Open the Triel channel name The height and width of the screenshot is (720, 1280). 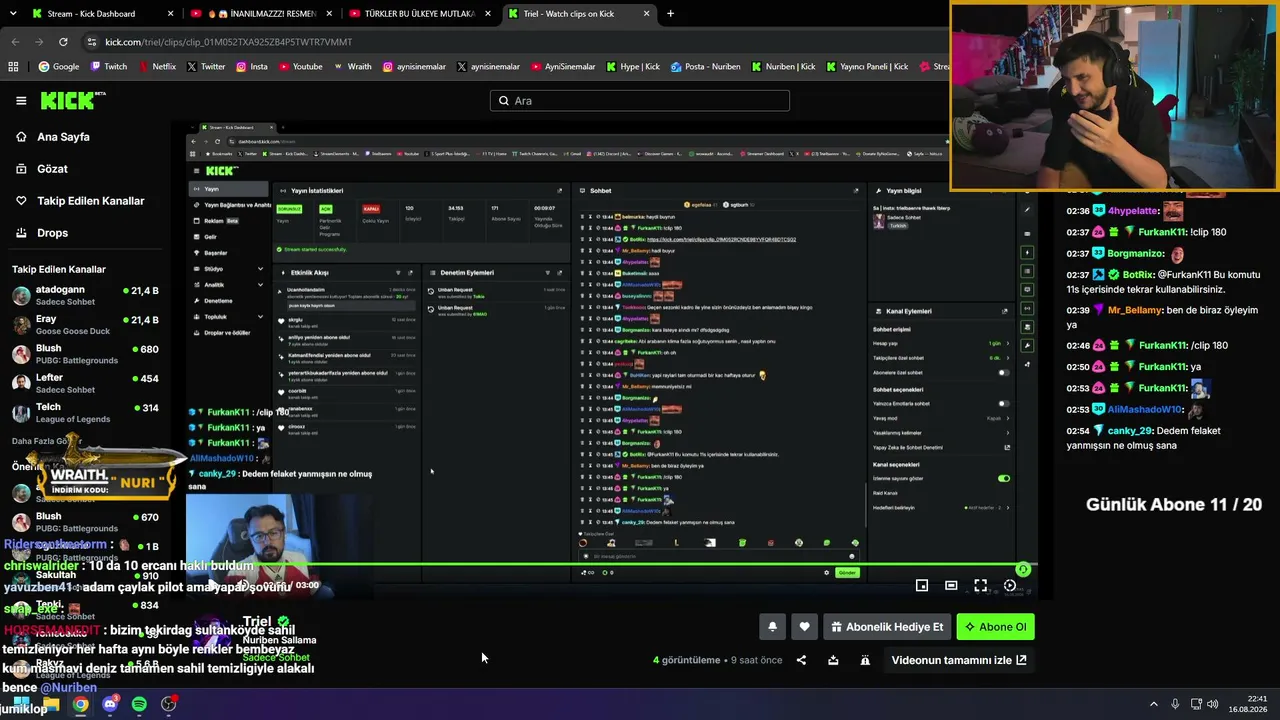coord(257,622)
